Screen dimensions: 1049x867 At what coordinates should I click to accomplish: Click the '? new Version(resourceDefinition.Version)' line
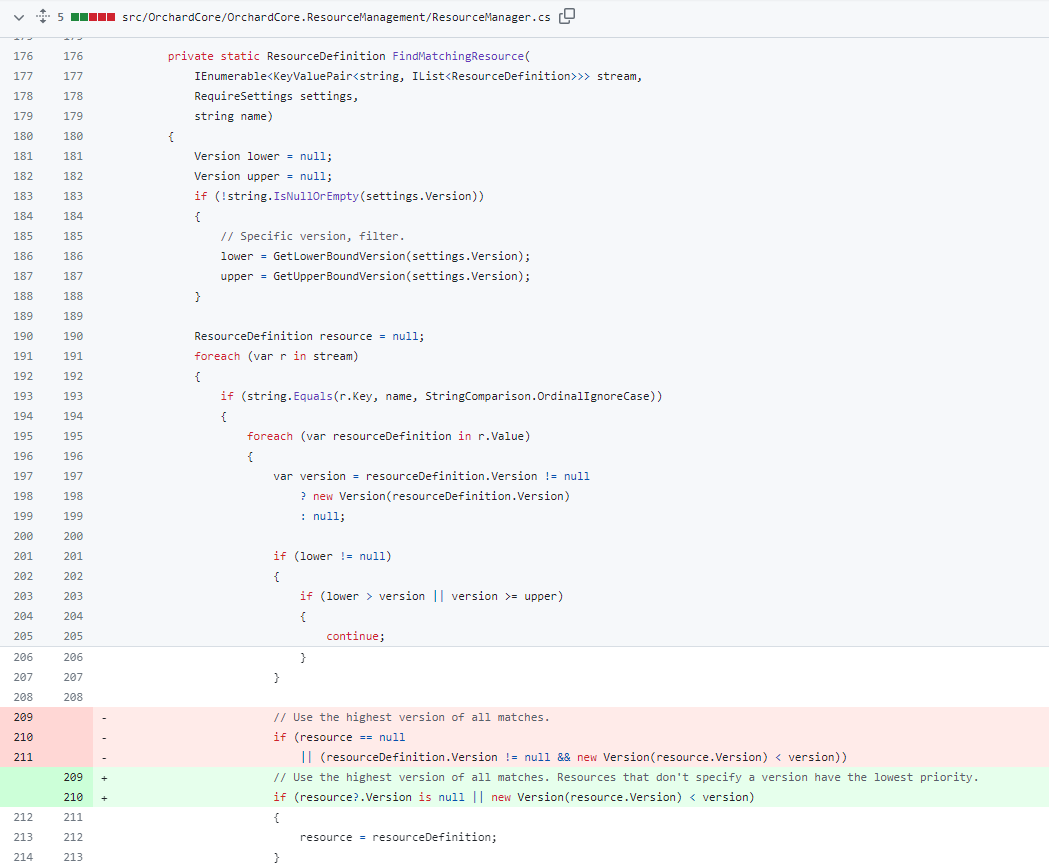(x=435, y=497)
